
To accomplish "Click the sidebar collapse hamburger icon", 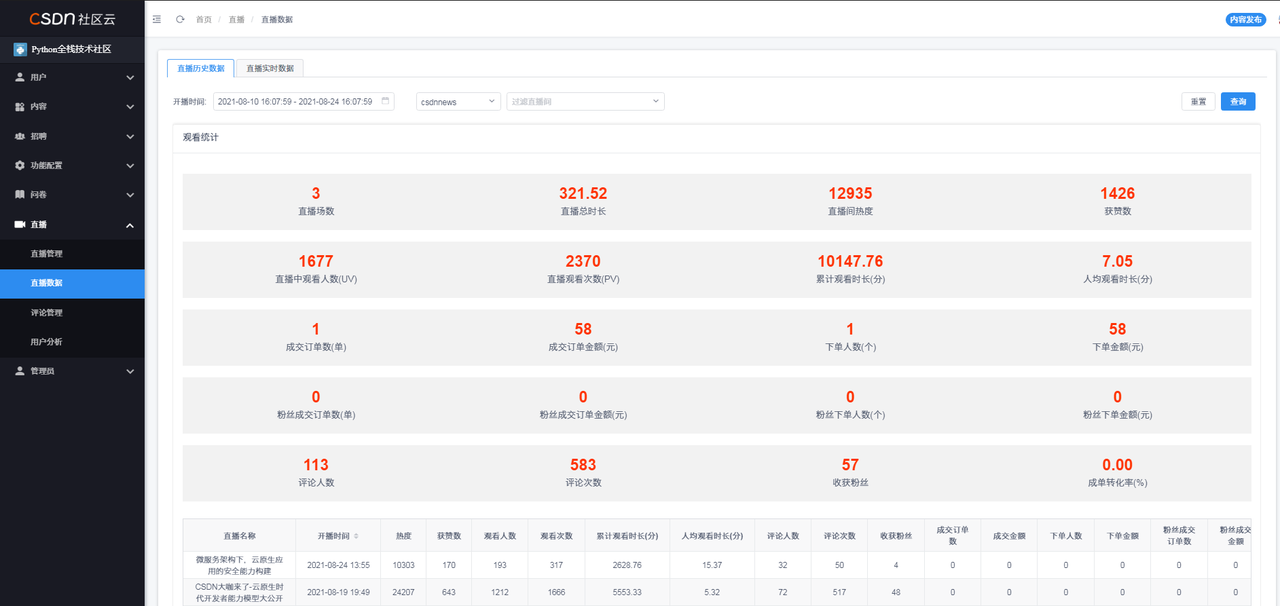I will (156, 19).
